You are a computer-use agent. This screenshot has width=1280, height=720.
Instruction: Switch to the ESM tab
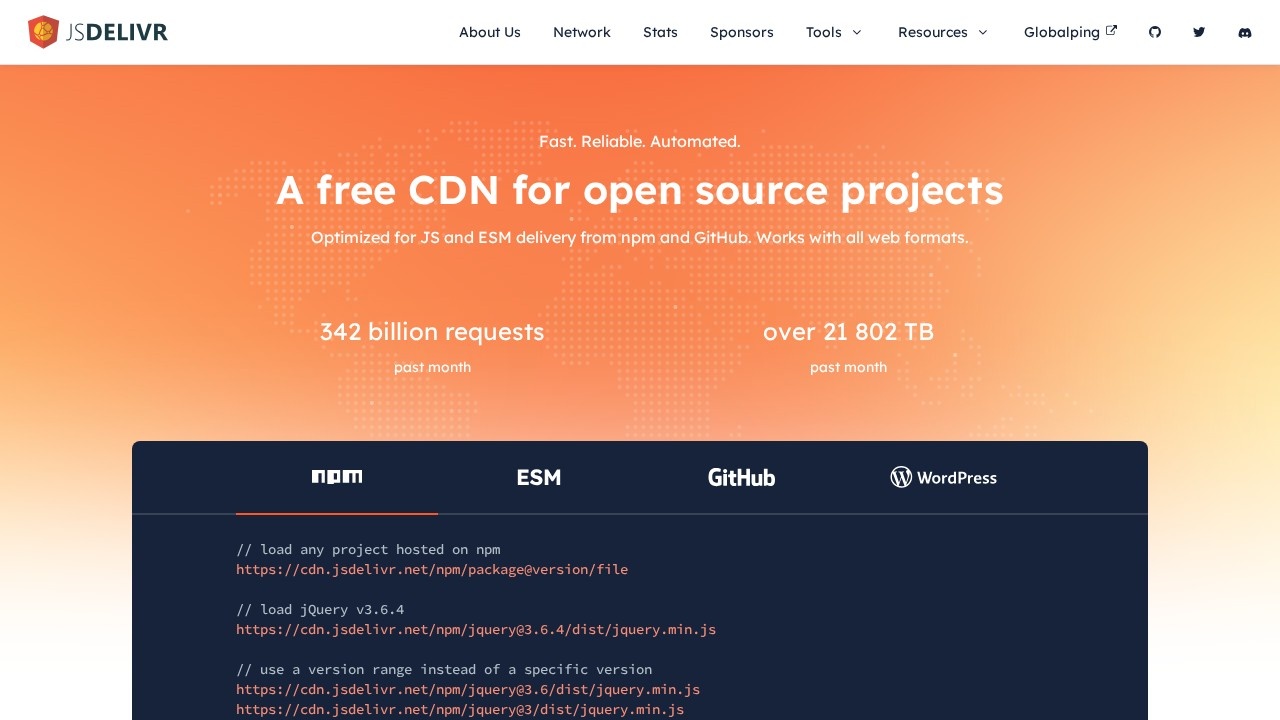pyautogui.click(x=539, y=477)
